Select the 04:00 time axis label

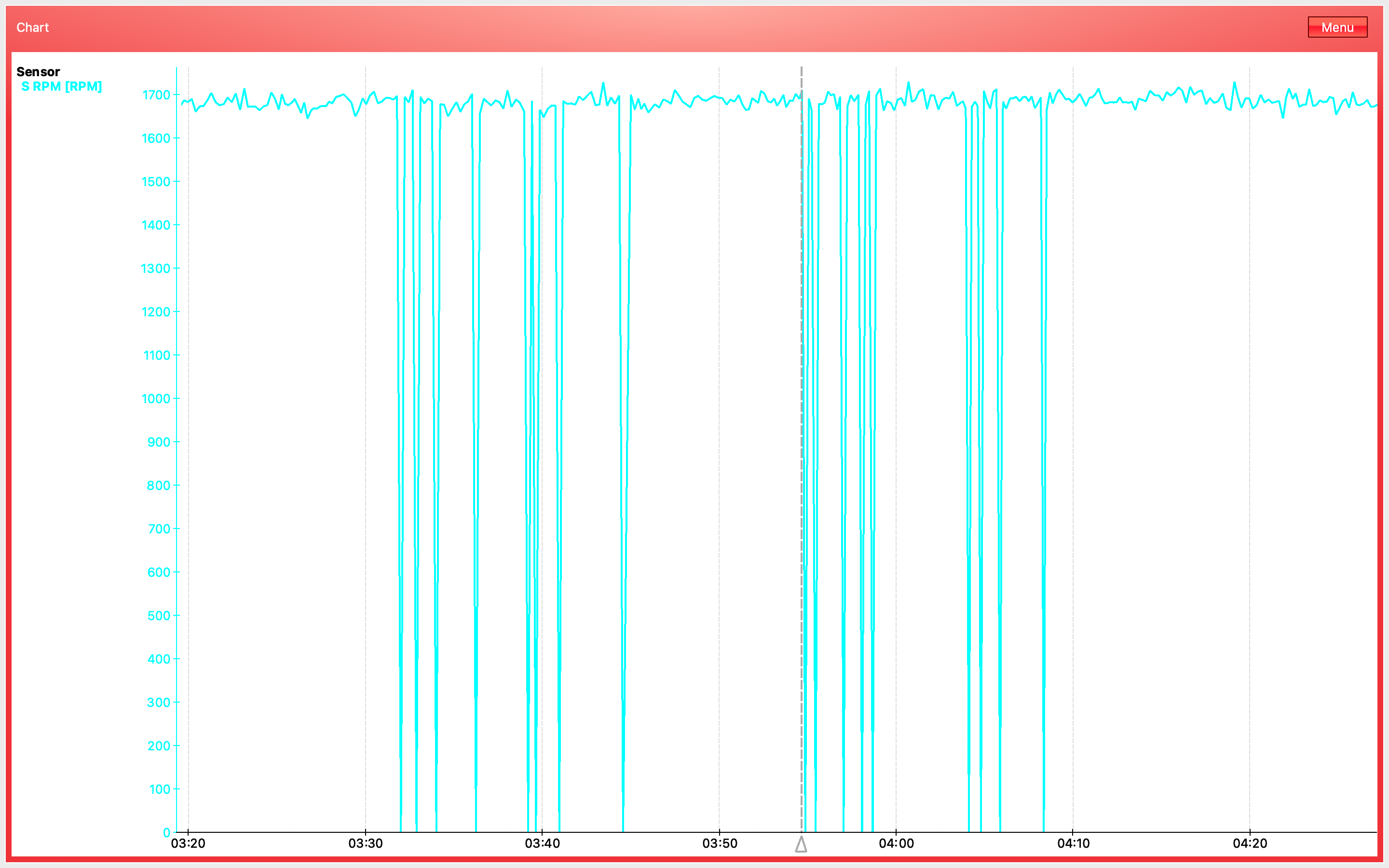point(896,843)
